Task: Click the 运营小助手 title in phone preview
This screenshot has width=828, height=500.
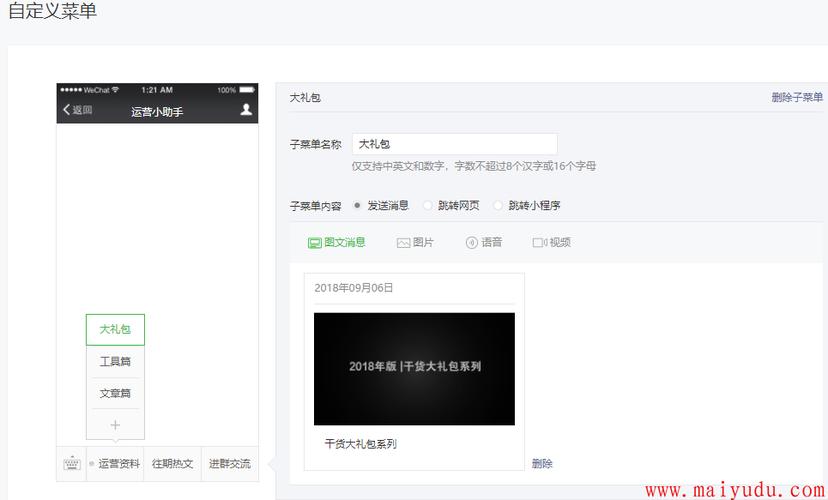Action: pyautogui.click(x=157, y=112)
